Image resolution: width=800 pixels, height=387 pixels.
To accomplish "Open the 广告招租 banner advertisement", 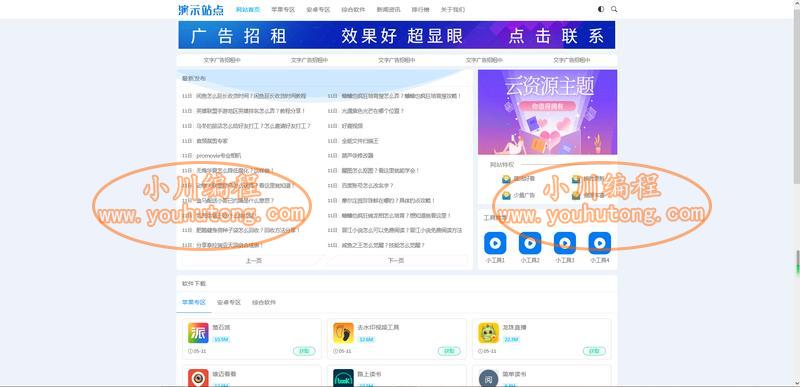I will [x=396, y=35].
